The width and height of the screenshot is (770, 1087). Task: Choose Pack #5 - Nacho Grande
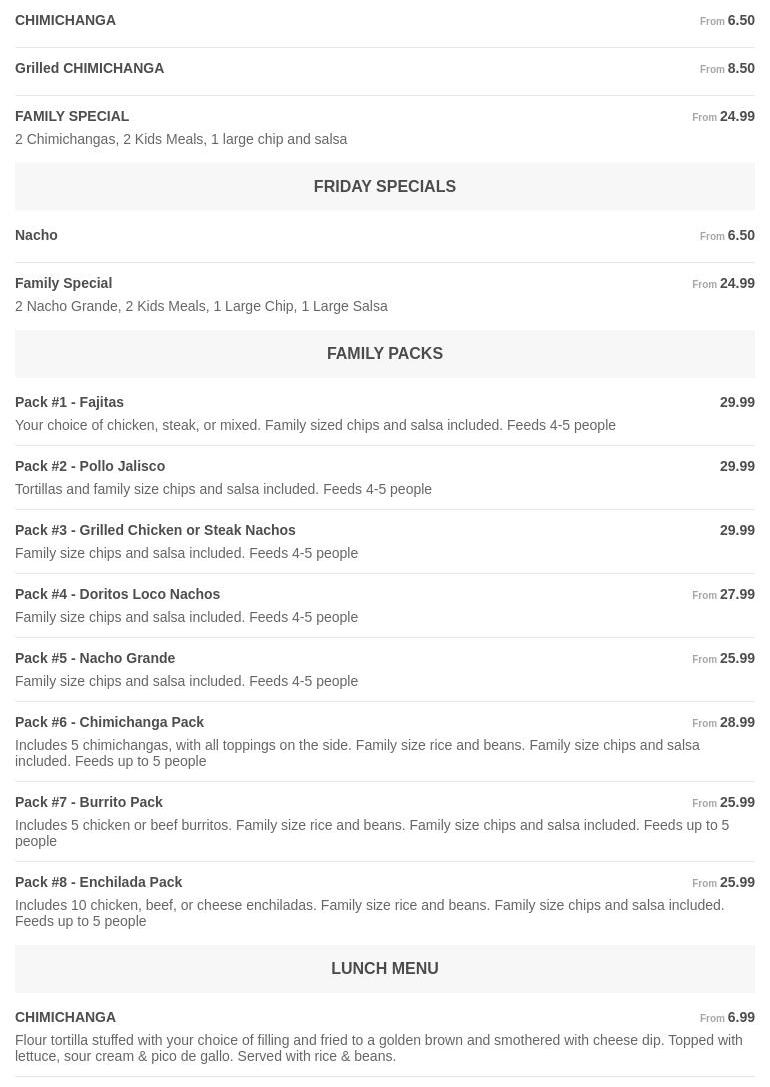95,658
